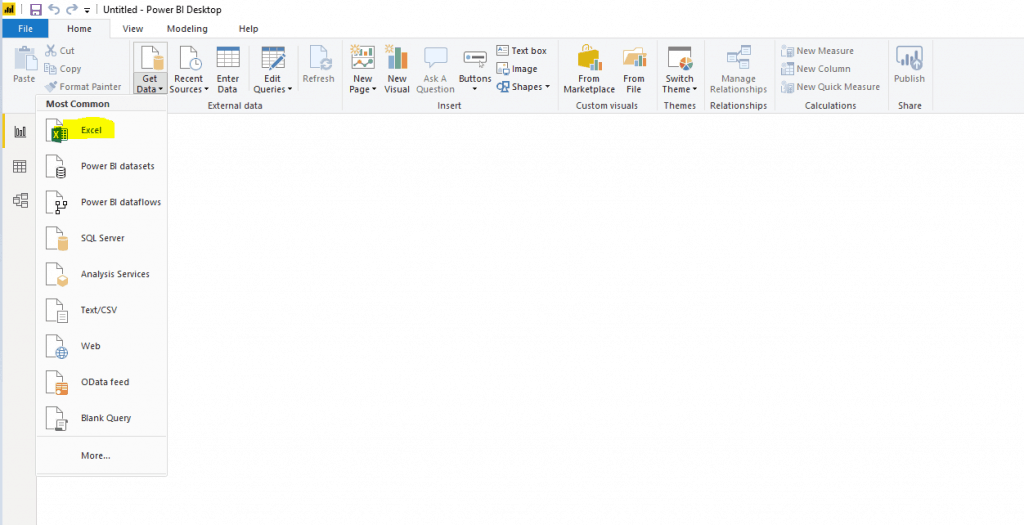
Task: Open New Page dropdown
Action: [x=362, y=69]
